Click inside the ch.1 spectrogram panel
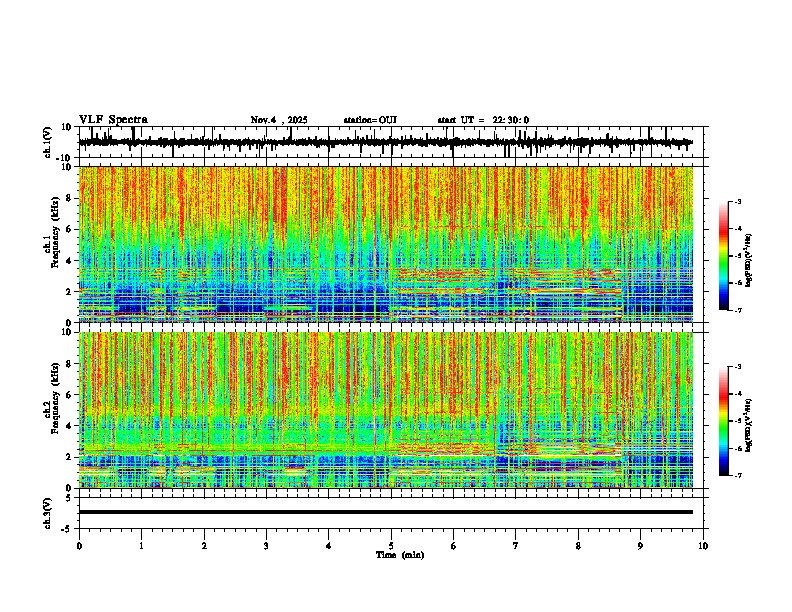 tap(386, 244)
